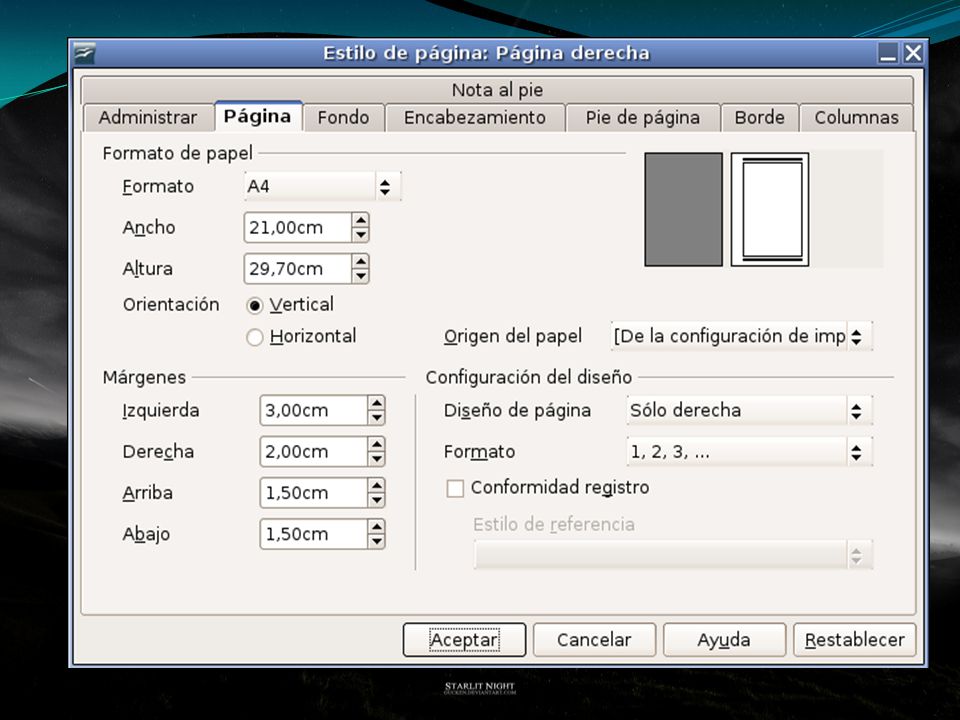Click the Derecha margin input field
Screen dimensions: 960x720
click(314, 451)
